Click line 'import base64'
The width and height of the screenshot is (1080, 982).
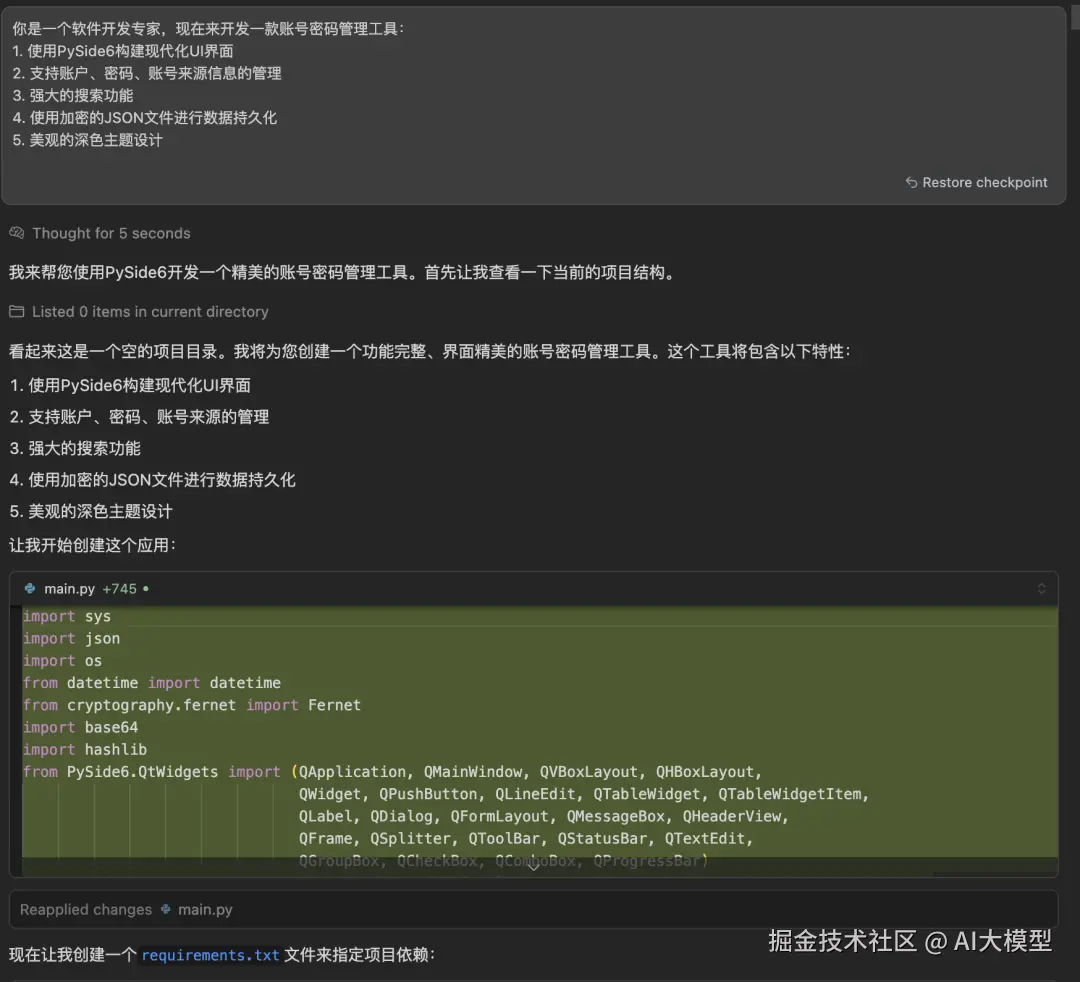[81, 727]
